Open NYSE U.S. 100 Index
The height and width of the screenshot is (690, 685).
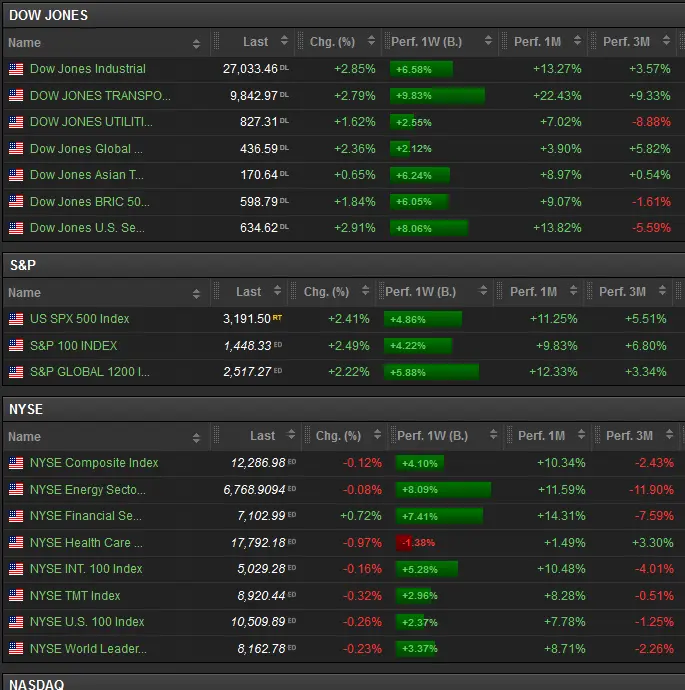point(87,622)
